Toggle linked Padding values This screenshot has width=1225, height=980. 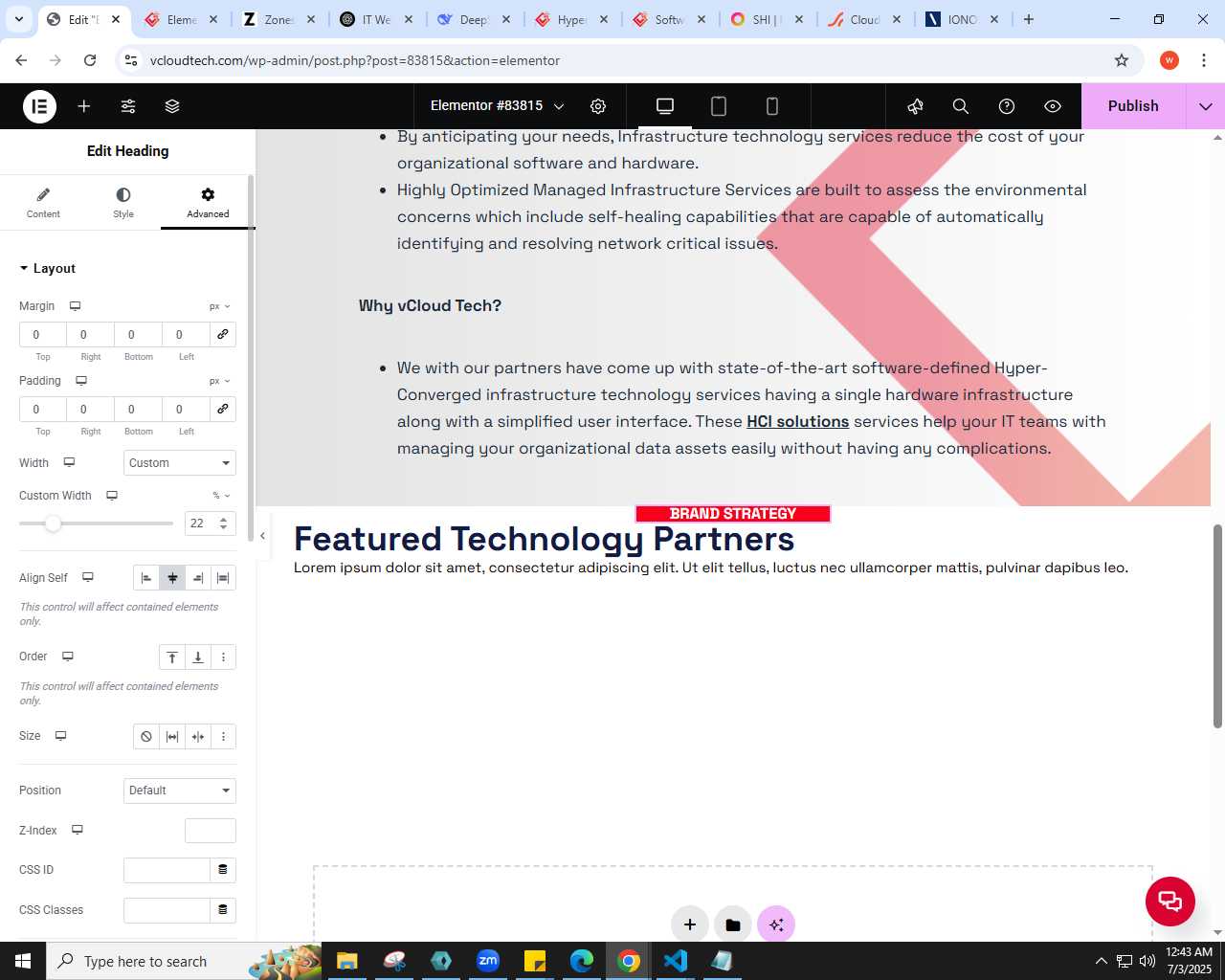223,409
